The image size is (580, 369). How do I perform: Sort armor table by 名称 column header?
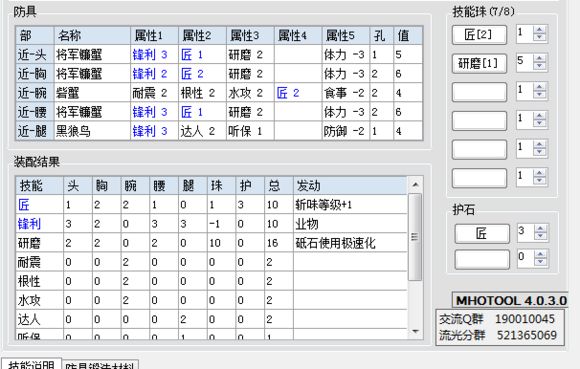point(92,36)
